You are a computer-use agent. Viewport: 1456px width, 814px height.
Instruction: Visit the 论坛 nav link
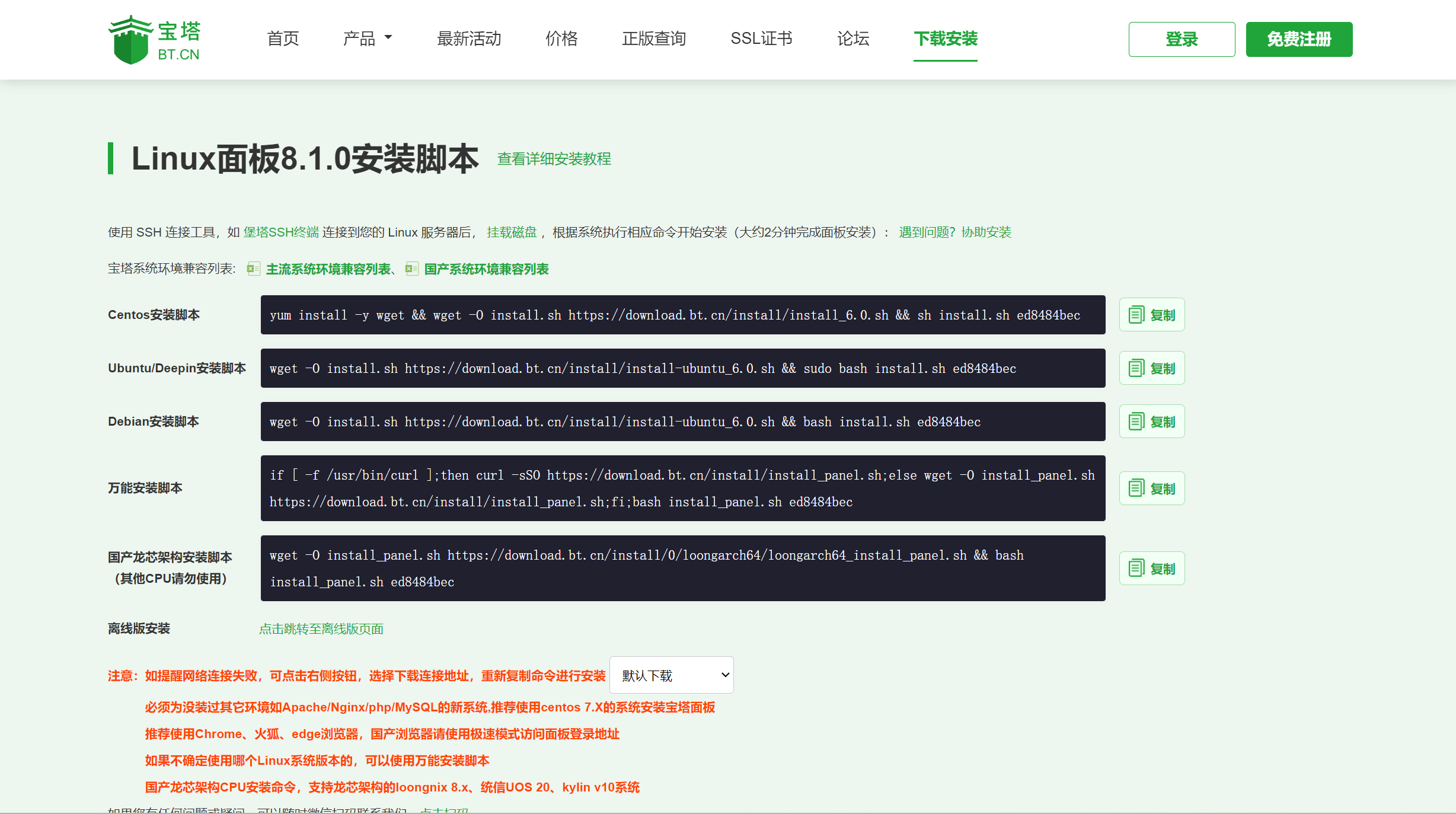853,39
